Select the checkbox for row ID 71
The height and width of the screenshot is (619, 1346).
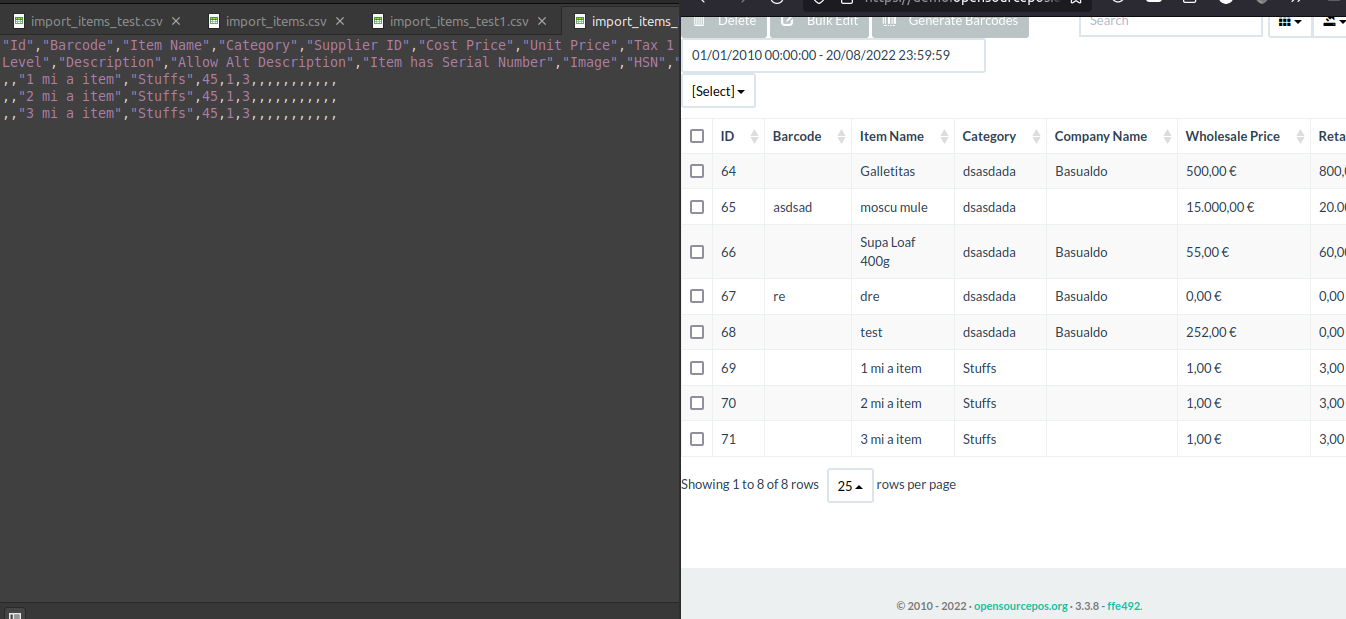pyautogui.click(x=697, y=439)
